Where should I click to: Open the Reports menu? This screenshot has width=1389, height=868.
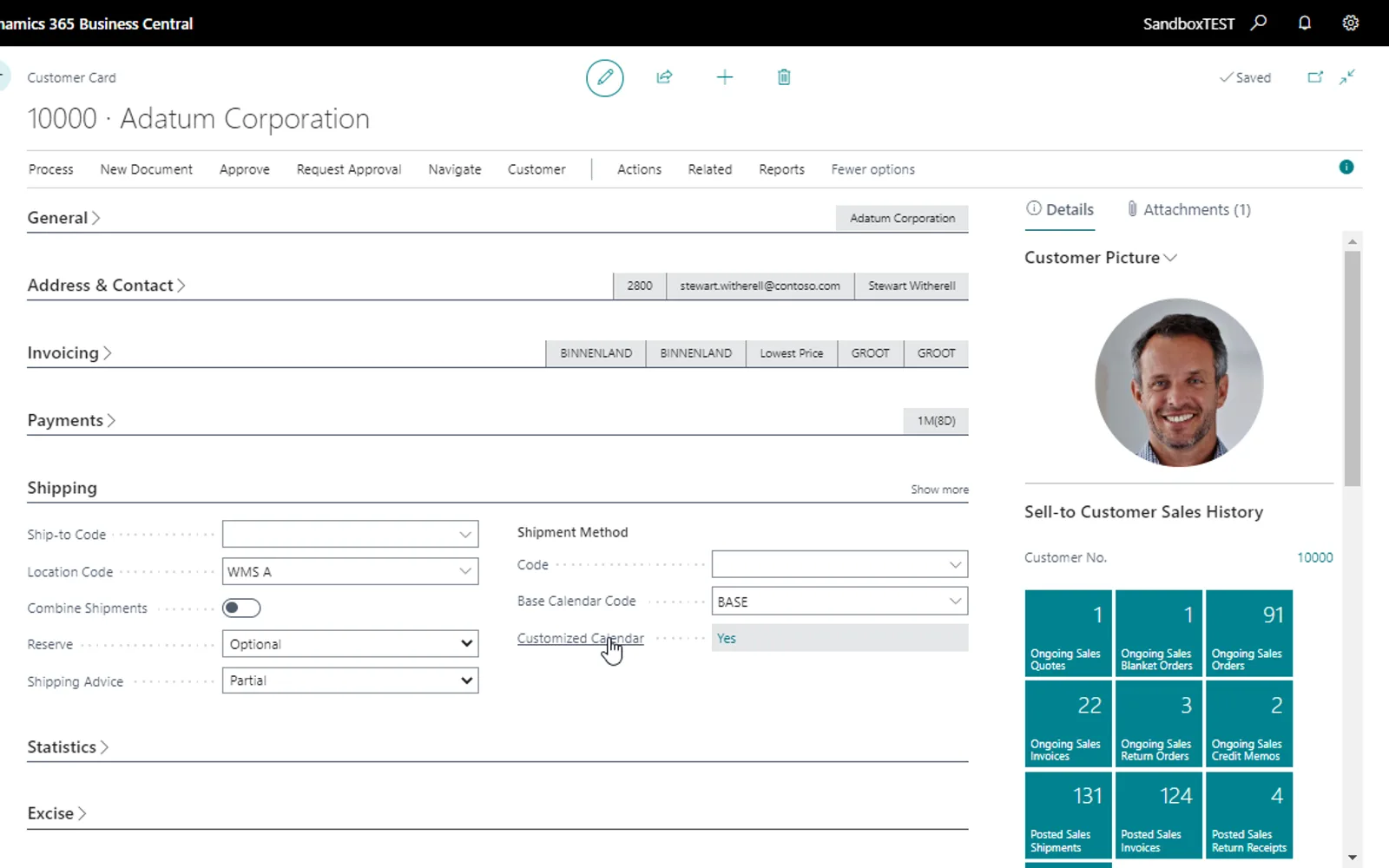781,169
